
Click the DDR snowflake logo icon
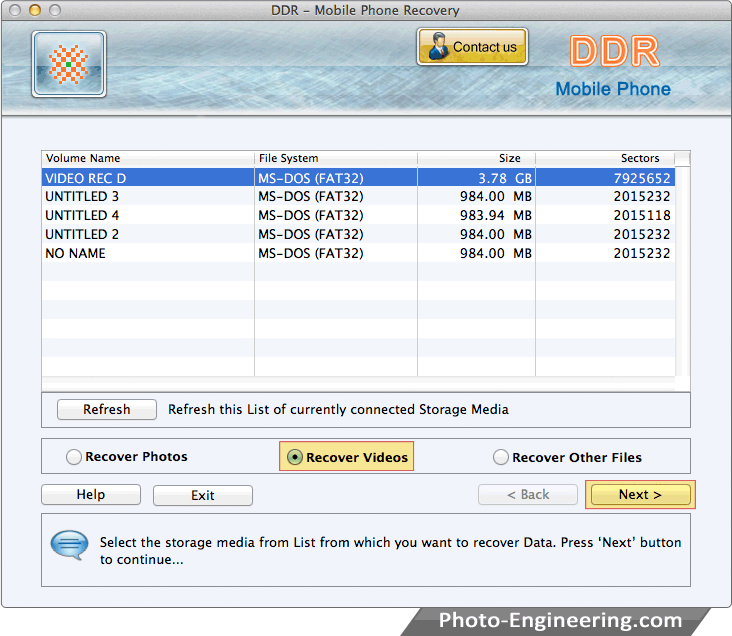69,64
